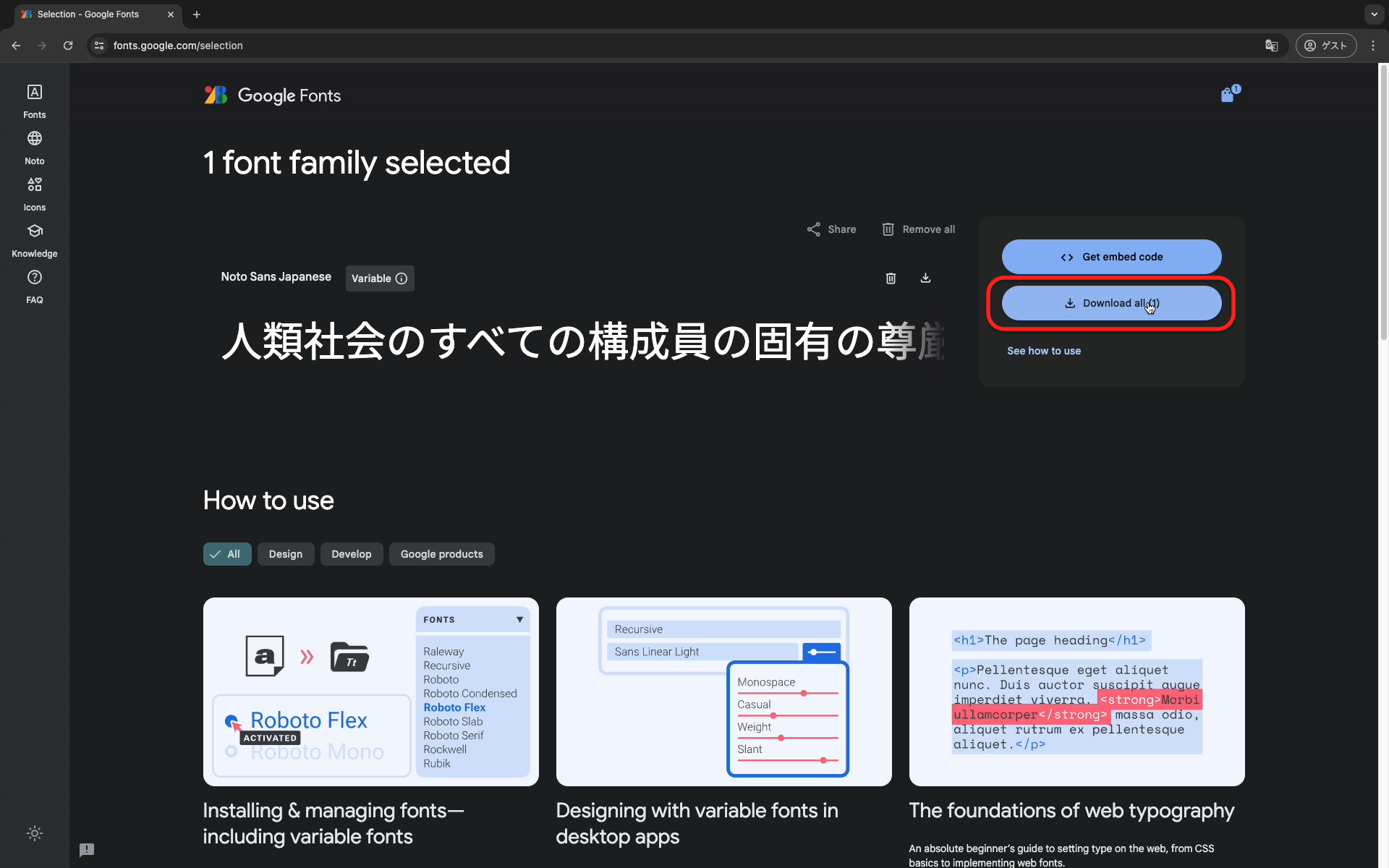Viewport: 1389px width, 868px height.
Task: Click Get embed code button
Action: click(x=1111, y=257)
